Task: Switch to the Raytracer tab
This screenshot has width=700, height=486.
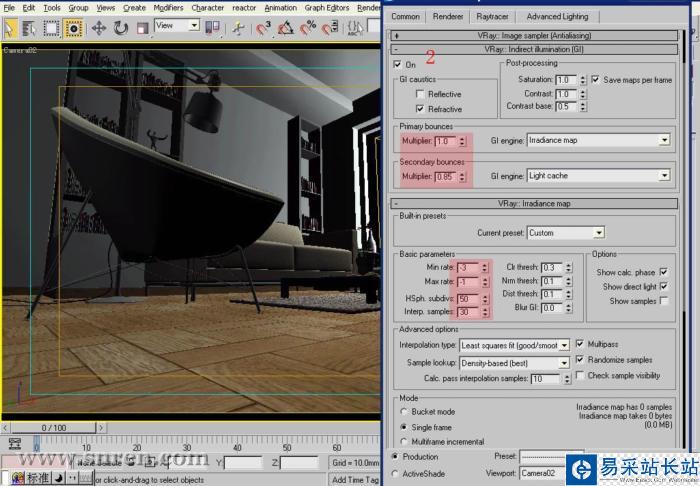Action: coord(492,17)
